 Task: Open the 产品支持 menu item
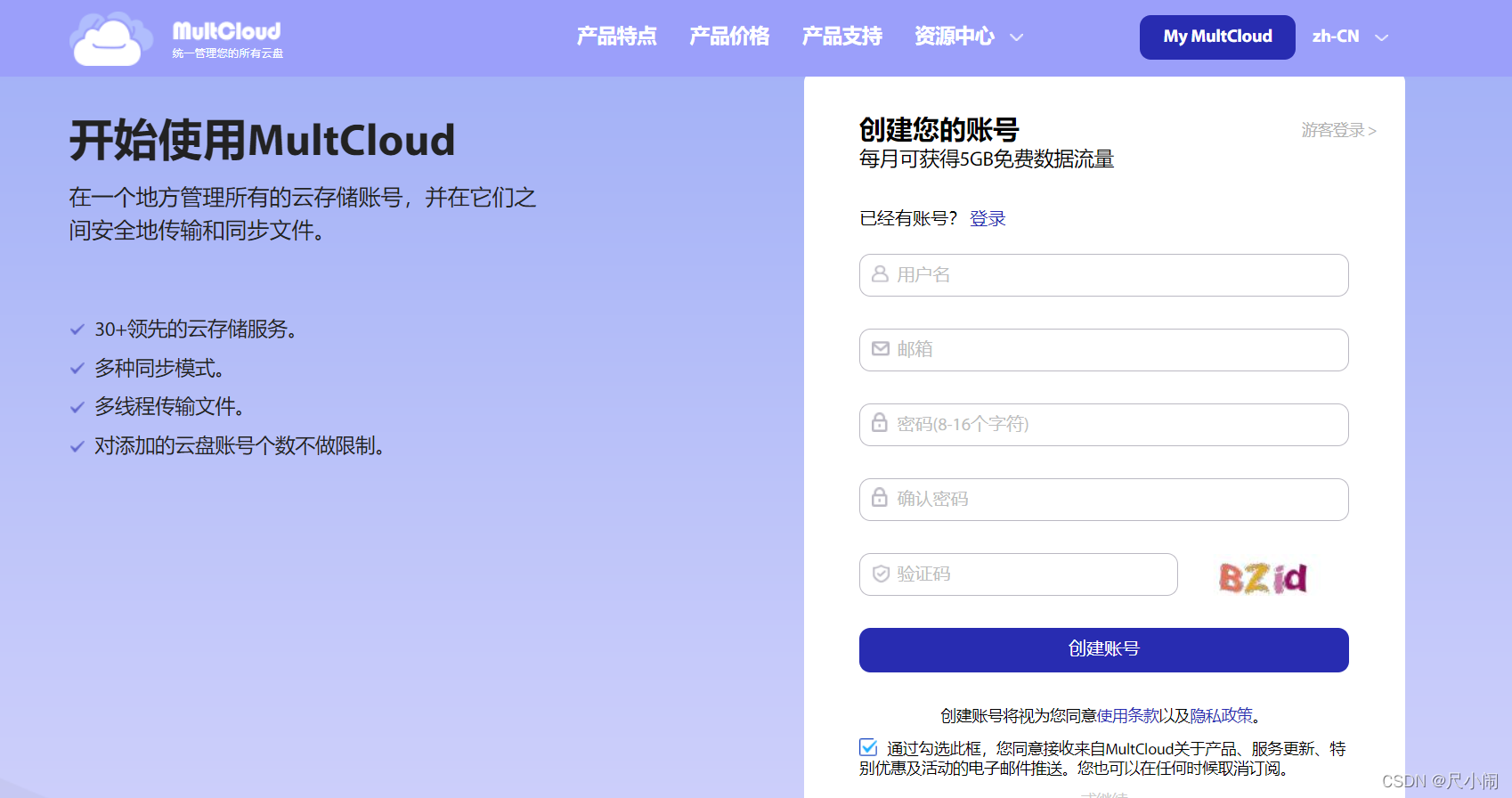[841, 37]
